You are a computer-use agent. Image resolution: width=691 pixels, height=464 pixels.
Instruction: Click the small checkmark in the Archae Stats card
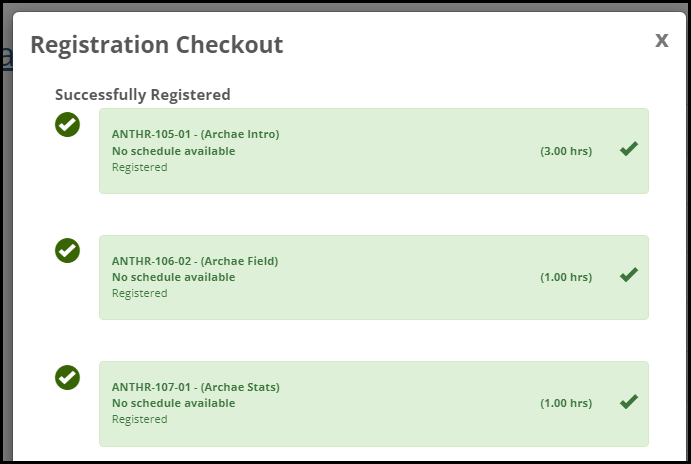click(x=629, y=402)
